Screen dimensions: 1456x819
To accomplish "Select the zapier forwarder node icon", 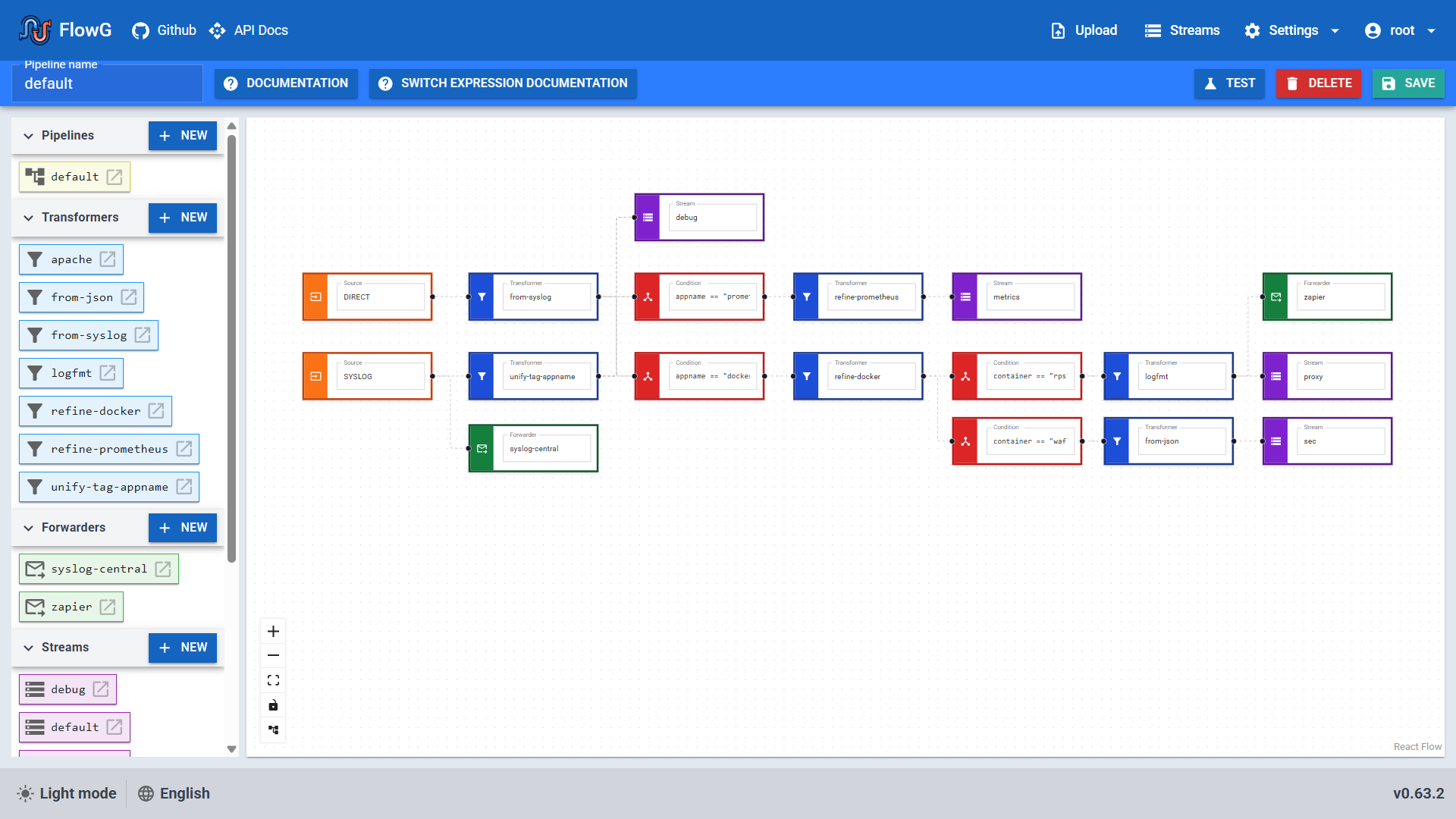I will [x=1276, y=297].
